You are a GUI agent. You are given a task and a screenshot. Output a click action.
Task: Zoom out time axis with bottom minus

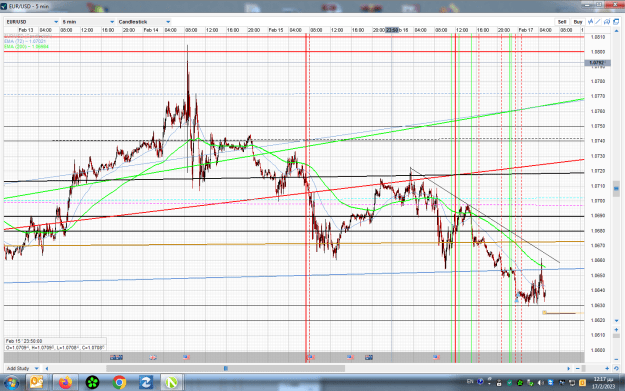578,369
